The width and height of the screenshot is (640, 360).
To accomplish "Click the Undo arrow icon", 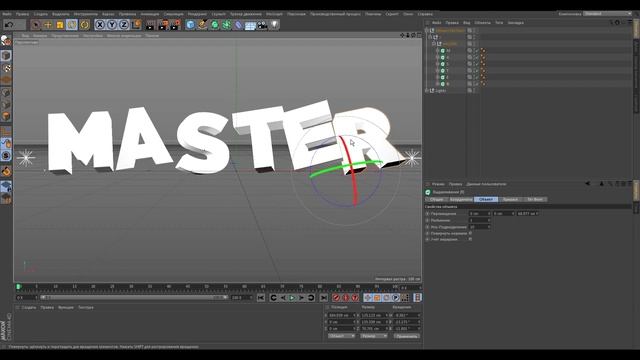I will click(x=9, y=25).
